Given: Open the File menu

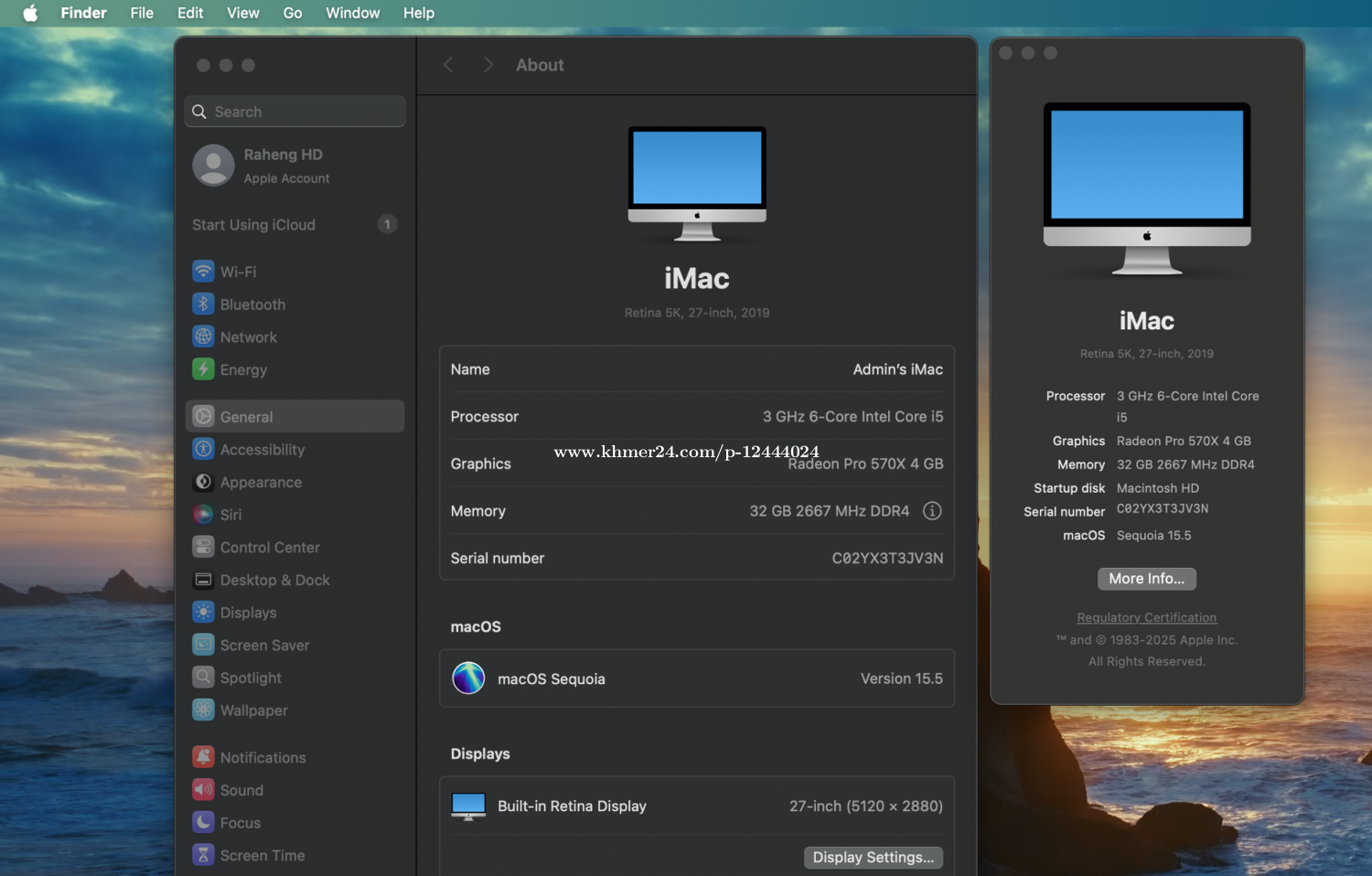Looking at the screenshot, I should click(142, 13).
